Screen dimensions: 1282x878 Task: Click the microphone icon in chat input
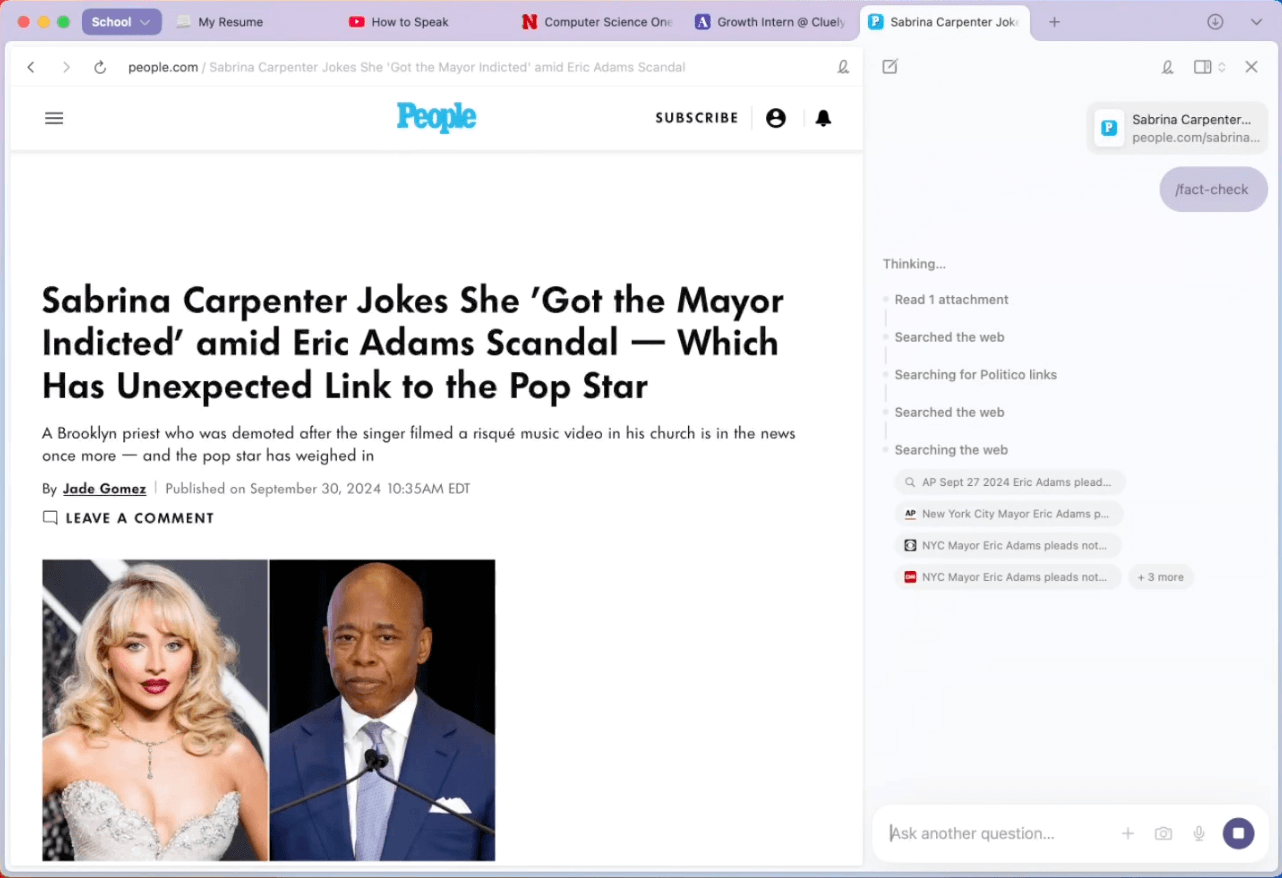point(1199,833)
